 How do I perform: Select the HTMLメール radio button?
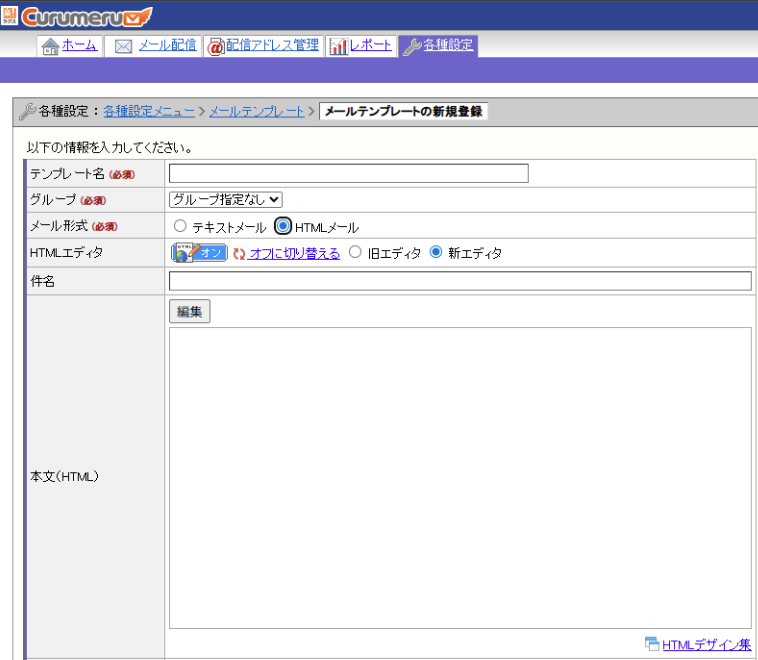[283, 227]
